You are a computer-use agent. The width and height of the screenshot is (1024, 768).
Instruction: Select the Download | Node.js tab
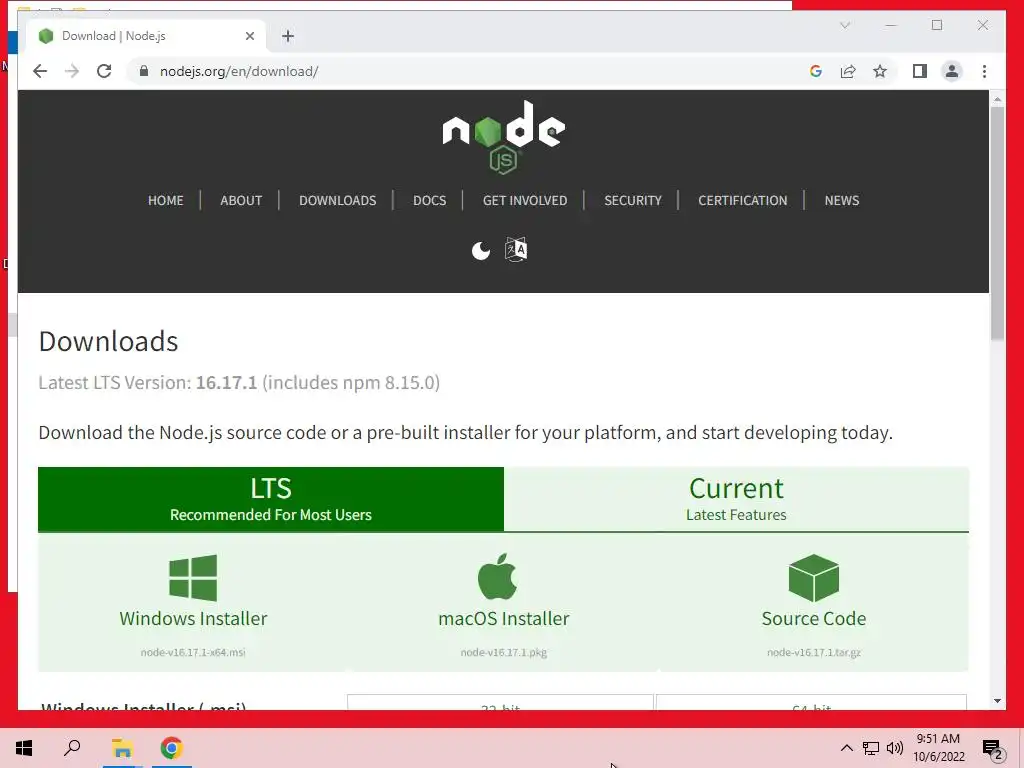[146, 36]
